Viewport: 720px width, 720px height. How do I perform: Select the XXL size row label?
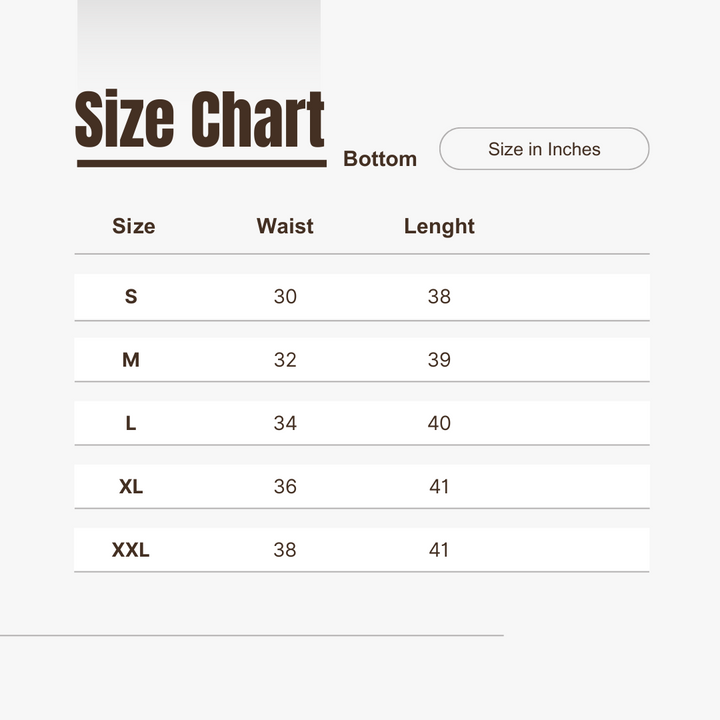[131, 550]
